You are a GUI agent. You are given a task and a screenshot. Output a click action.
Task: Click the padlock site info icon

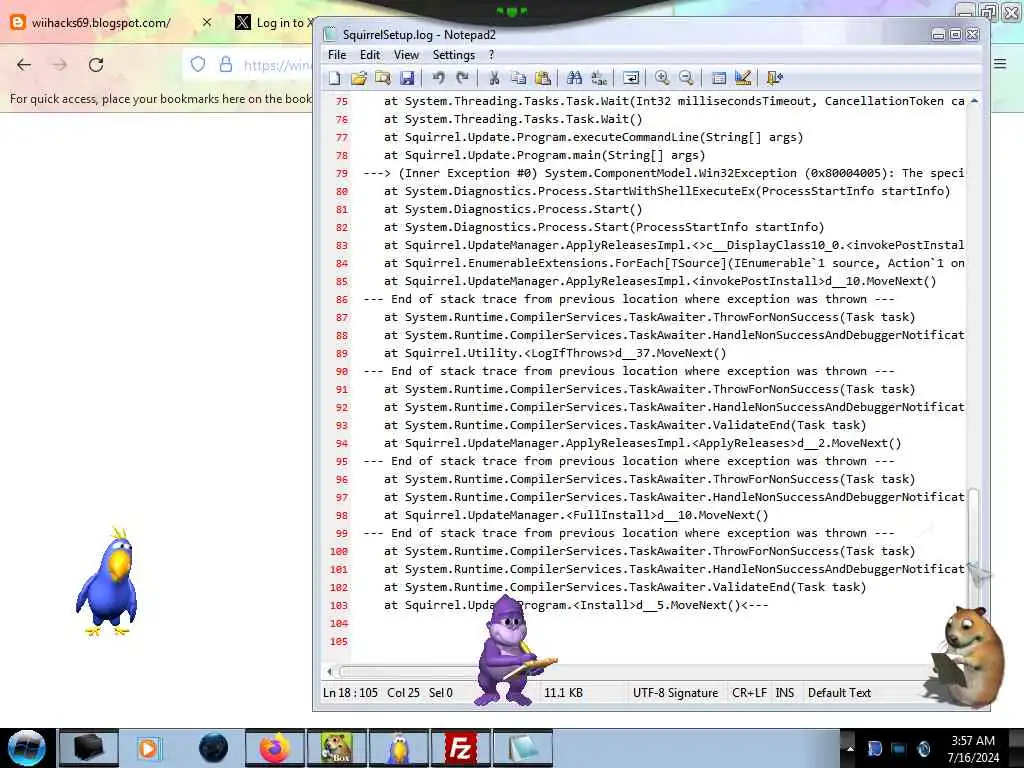coord(226,65)
